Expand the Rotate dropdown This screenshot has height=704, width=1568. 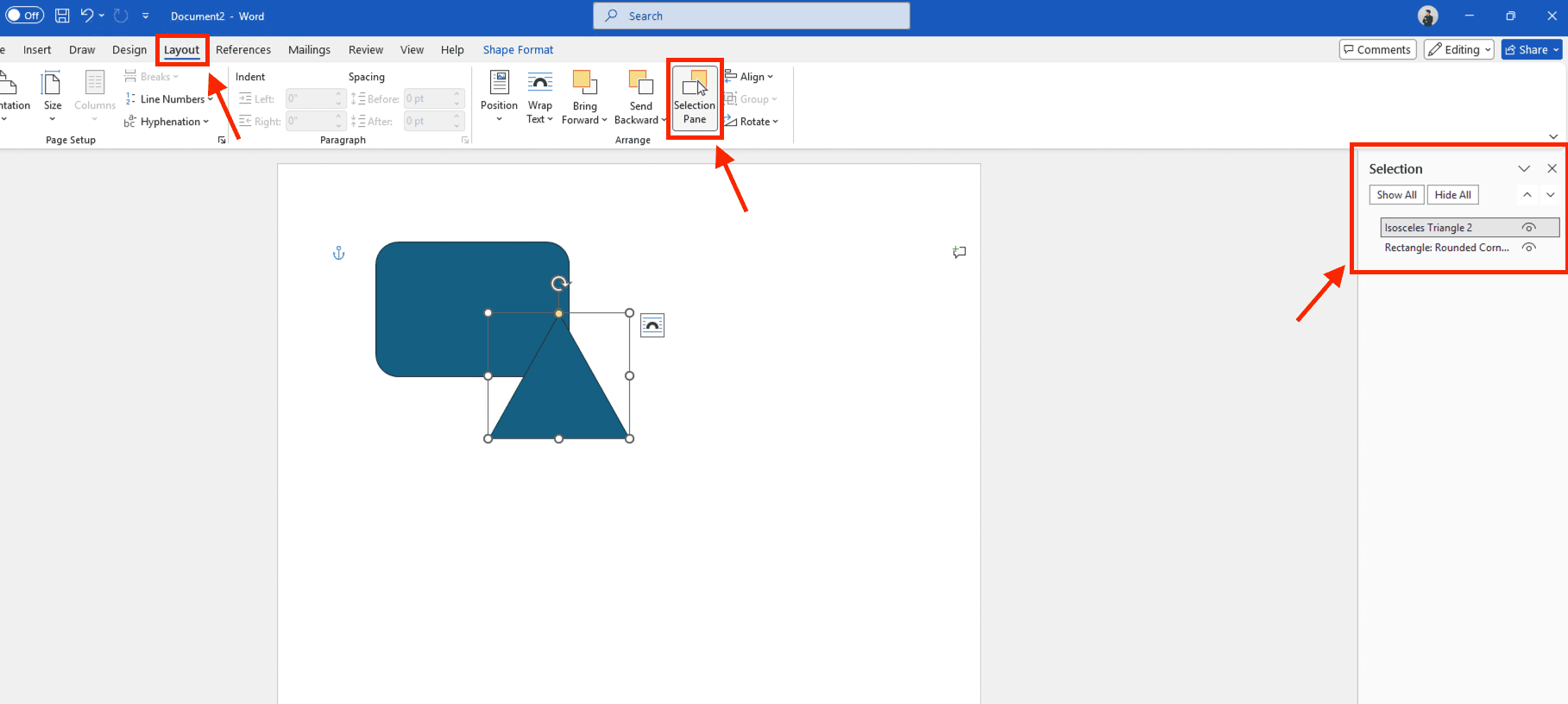[x=752, y=122]
